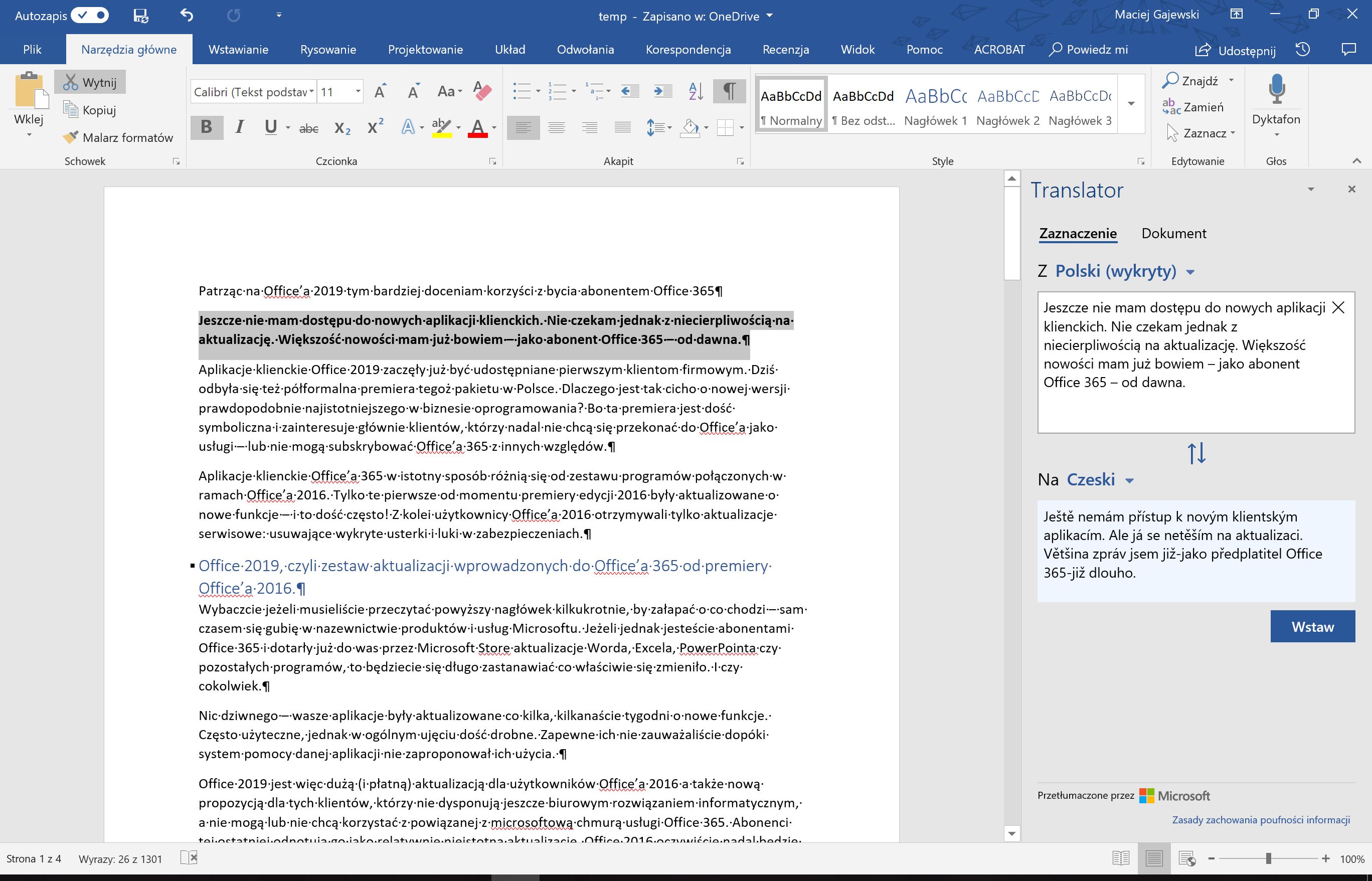The height and width of the screenshot is (881, 1372).
Task: Expand the styles gallery more arrow
Action: click(1131, 104)
